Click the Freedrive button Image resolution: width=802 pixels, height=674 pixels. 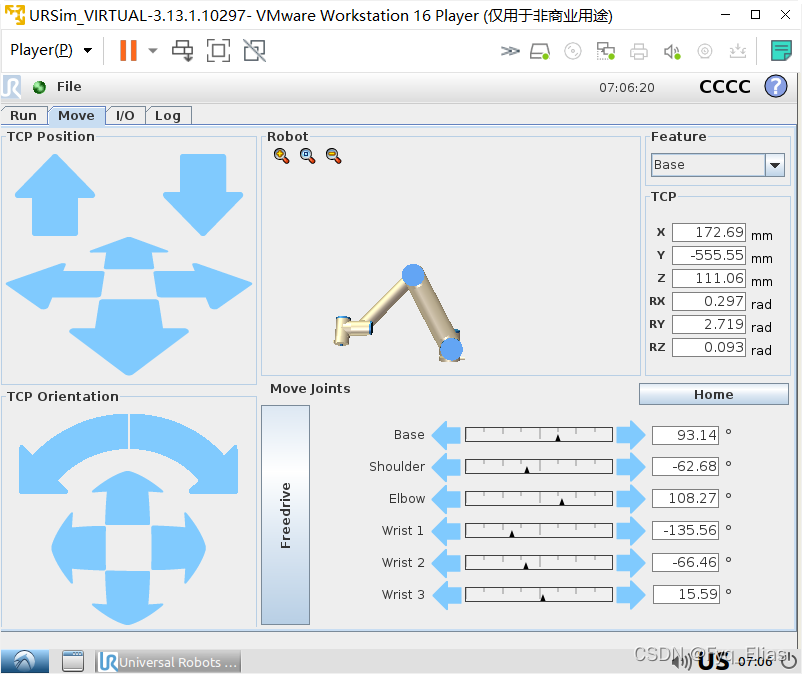[285, 515]
